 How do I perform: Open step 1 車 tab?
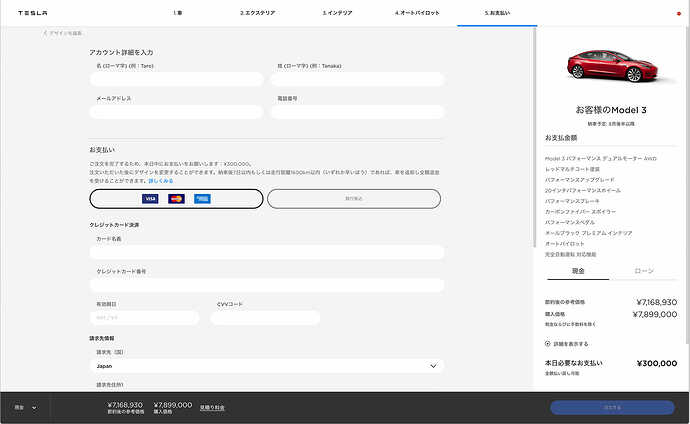point(178,13)
